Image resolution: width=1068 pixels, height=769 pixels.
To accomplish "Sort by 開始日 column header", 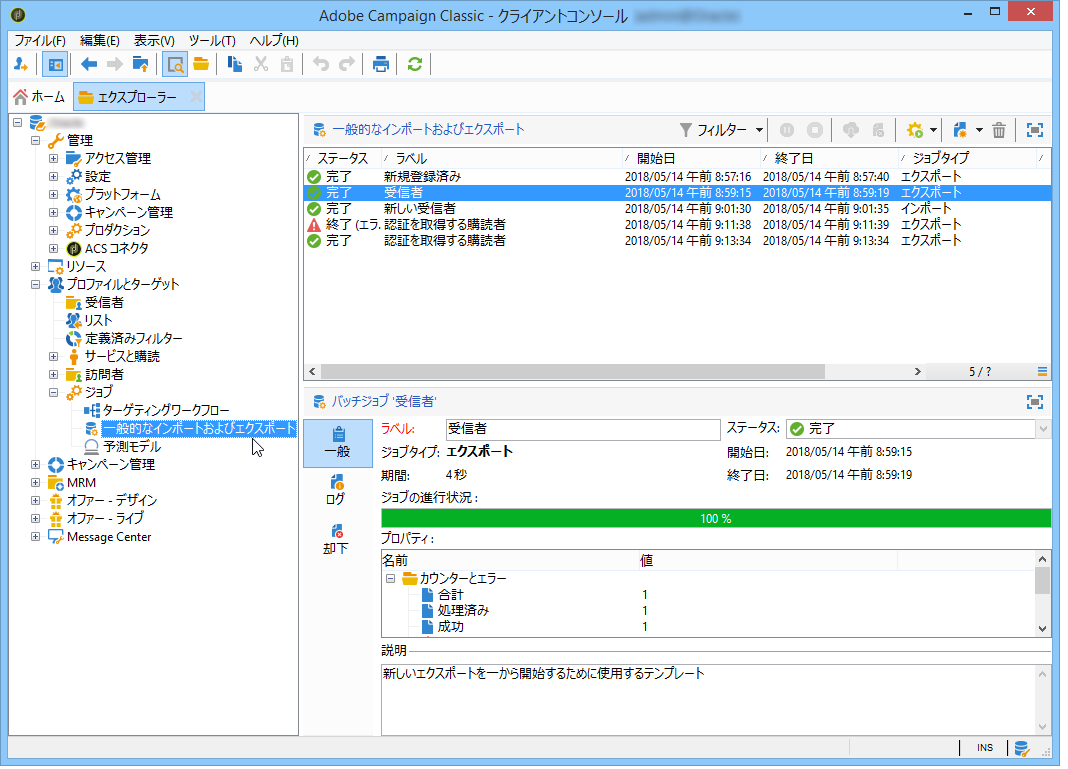I will 691,159.
